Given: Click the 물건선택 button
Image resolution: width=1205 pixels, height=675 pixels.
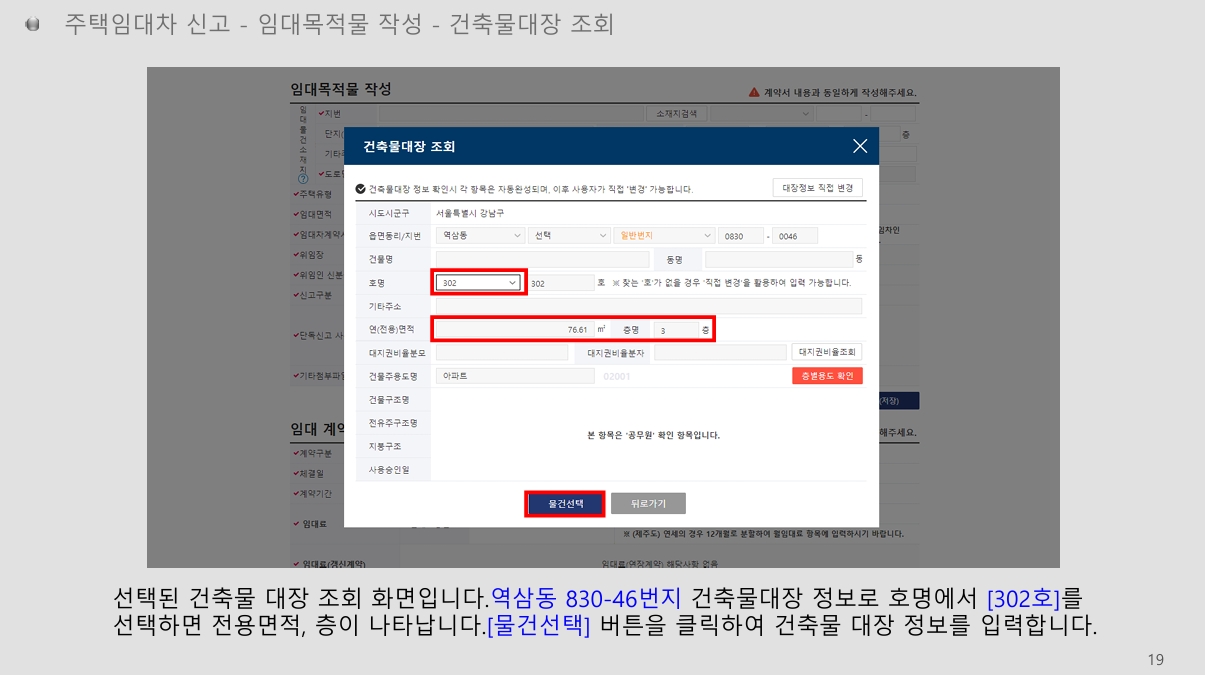Looking at the screenshot, I should tap(565, 503).
